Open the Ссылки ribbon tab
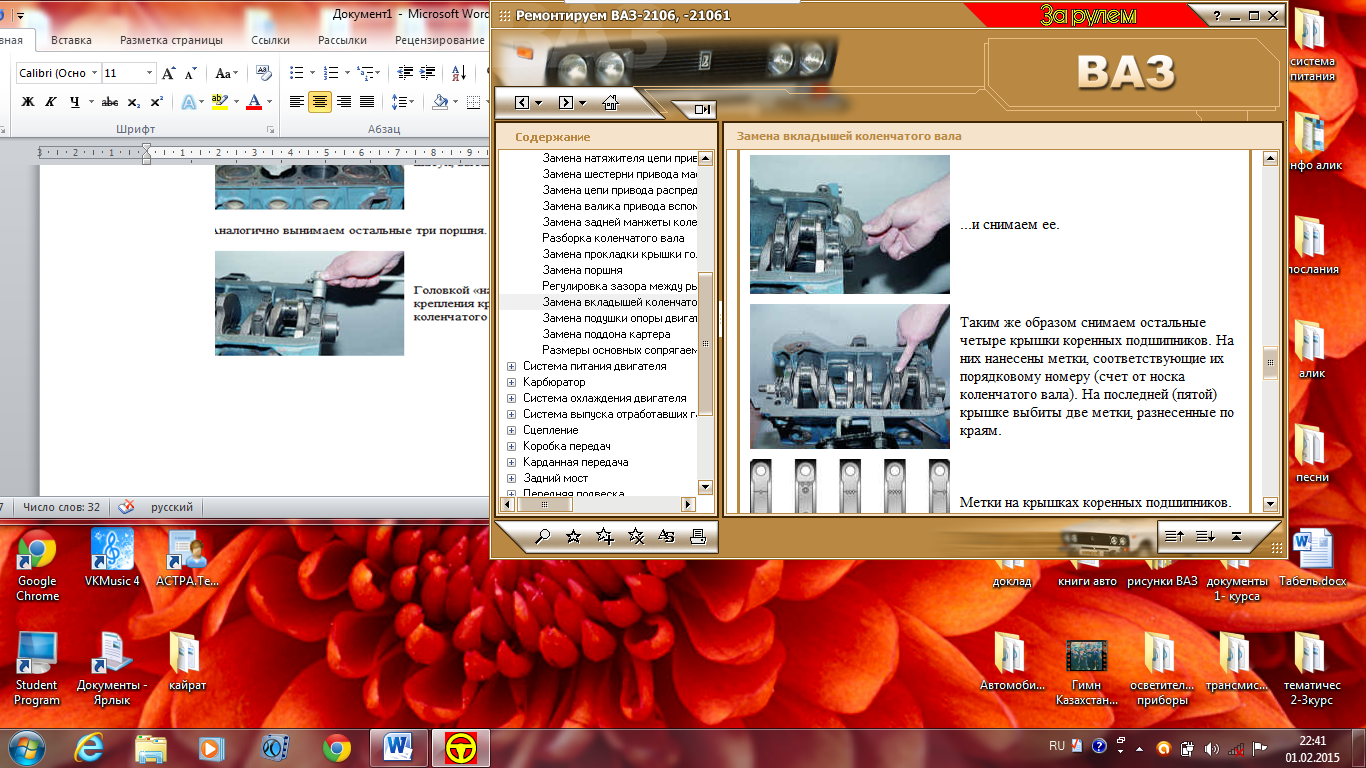The image size is (1366, 768). [x=270, y=40]
